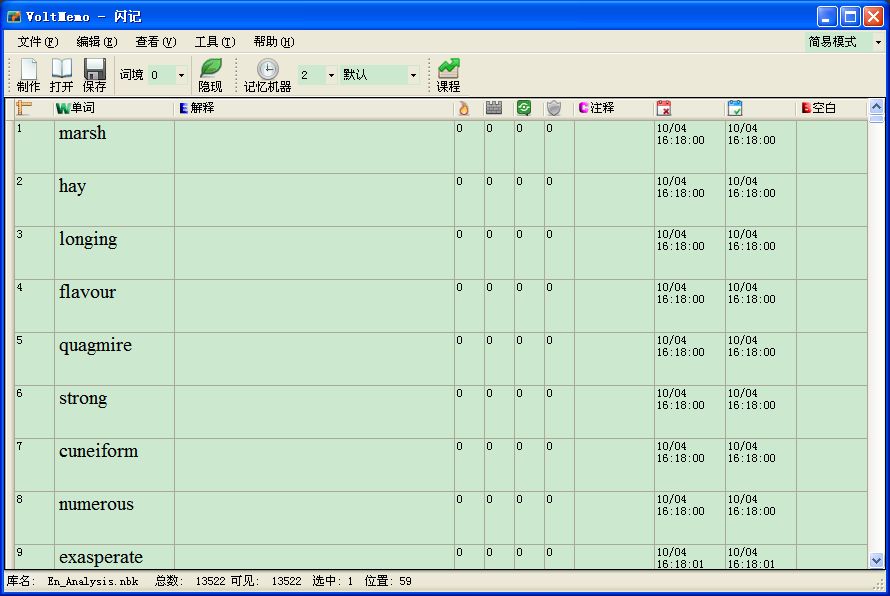Click first date cell in longing row

click(690, 253)
